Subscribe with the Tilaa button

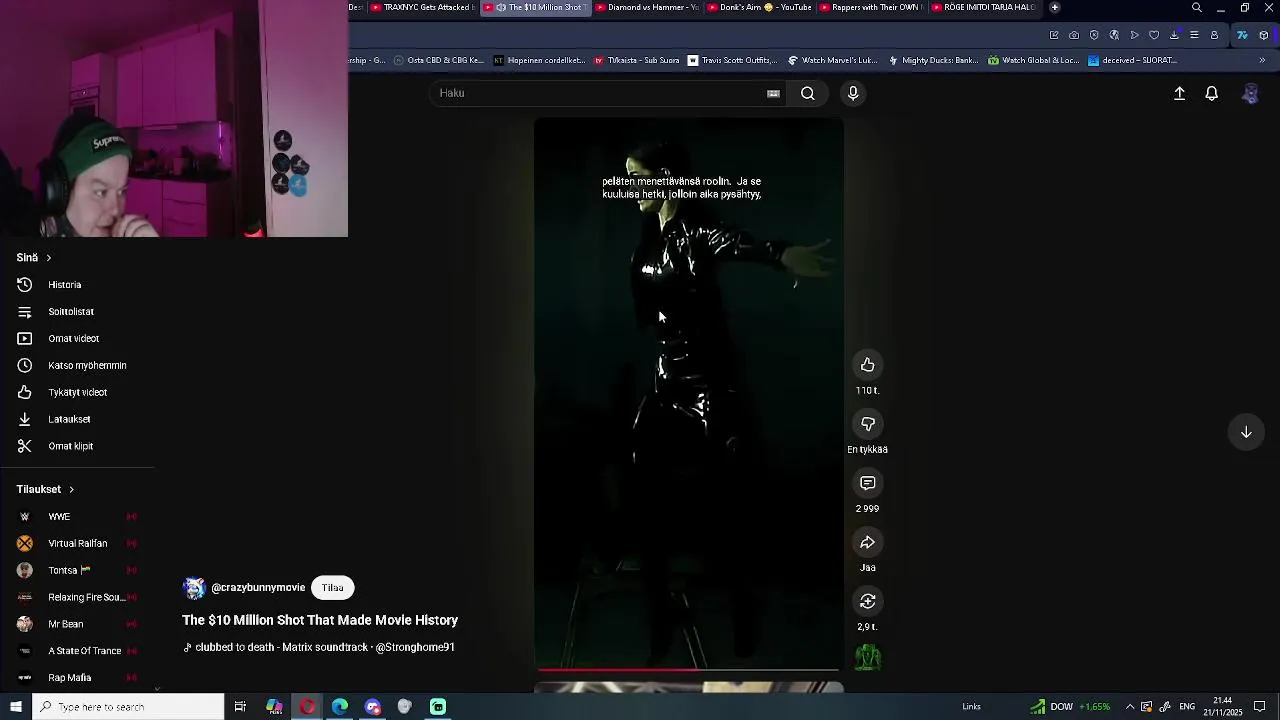333,588
